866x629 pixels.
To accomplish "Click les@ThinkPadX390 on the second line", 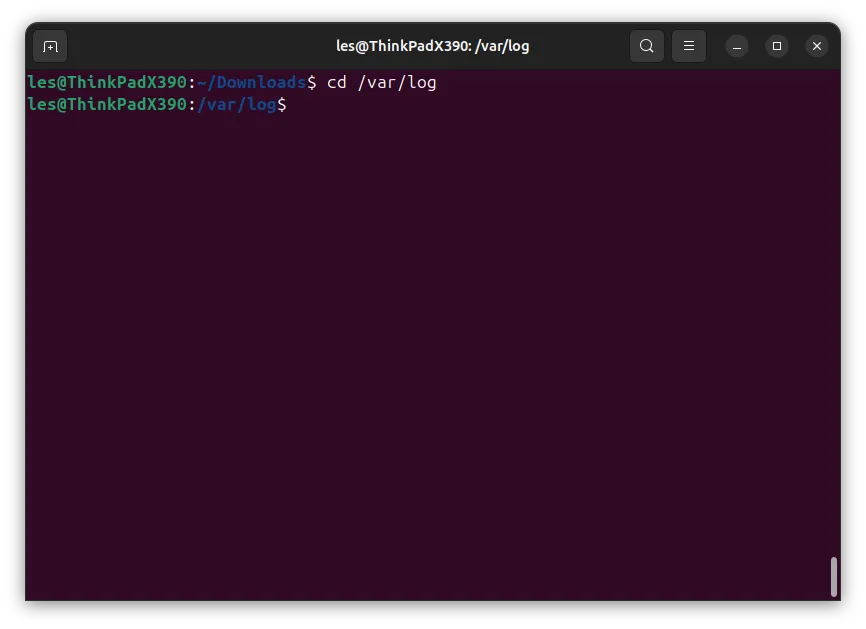I will tap(107, 104).
